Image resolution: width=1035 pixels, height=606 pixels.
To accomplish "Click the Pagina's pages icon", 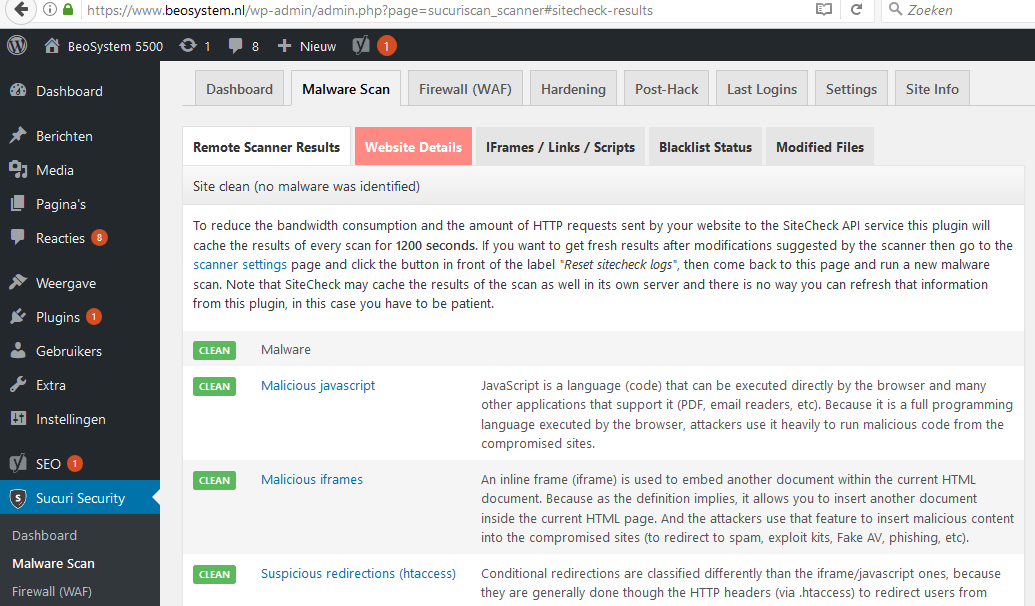I will point(18,203).
